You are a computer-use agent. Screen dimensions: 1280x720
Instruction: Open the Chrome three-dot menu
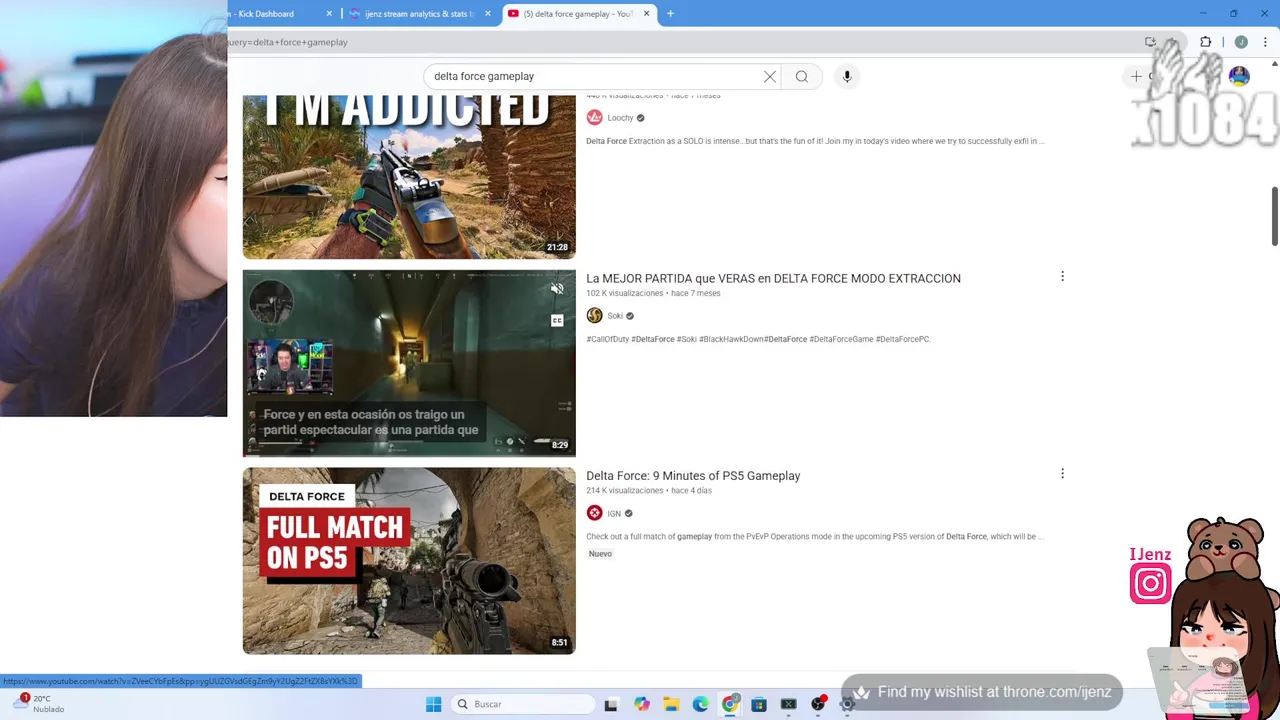click(1265, 42)
